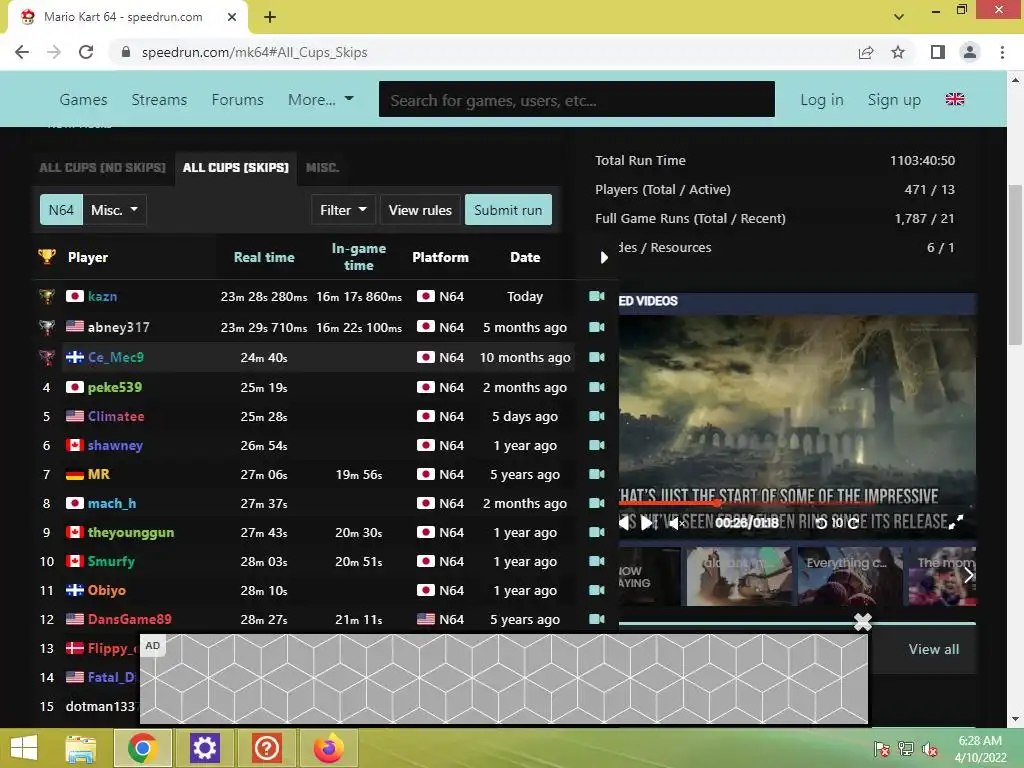Open the Forums menu item

(x=238, y=99)
